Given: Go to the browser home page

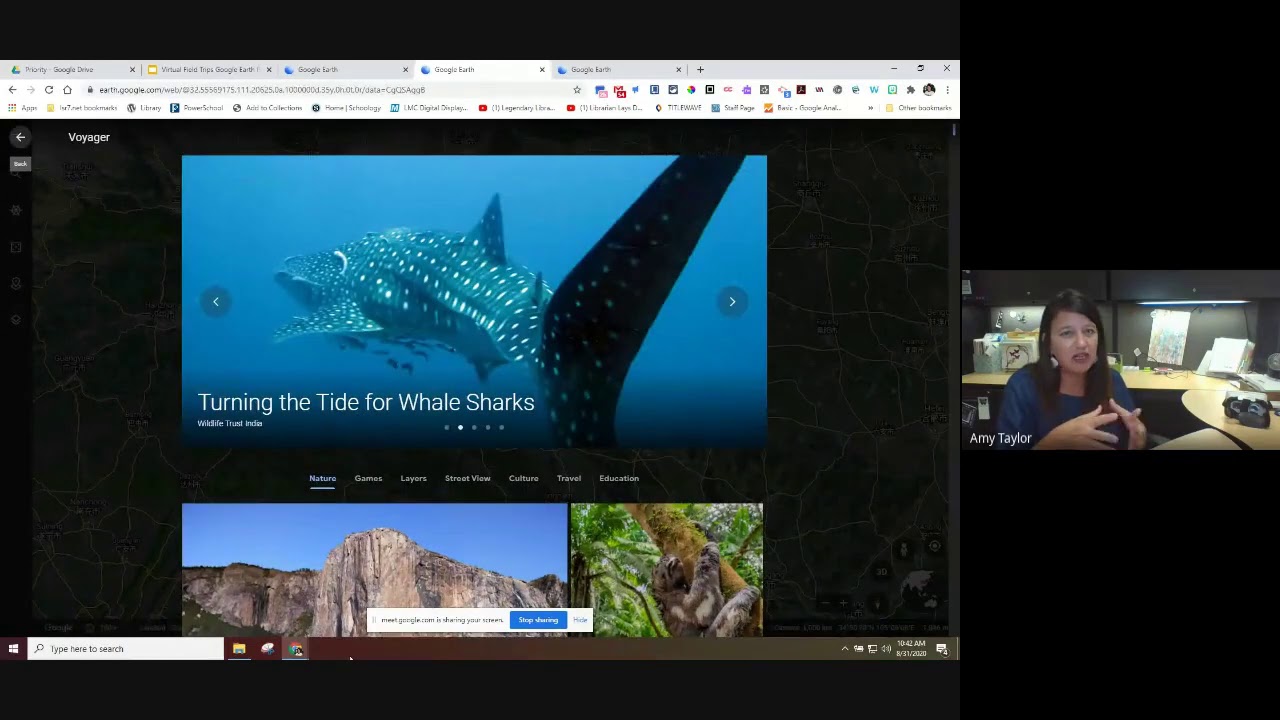Looking at the screenshot, I should click(x=67, y=90).
